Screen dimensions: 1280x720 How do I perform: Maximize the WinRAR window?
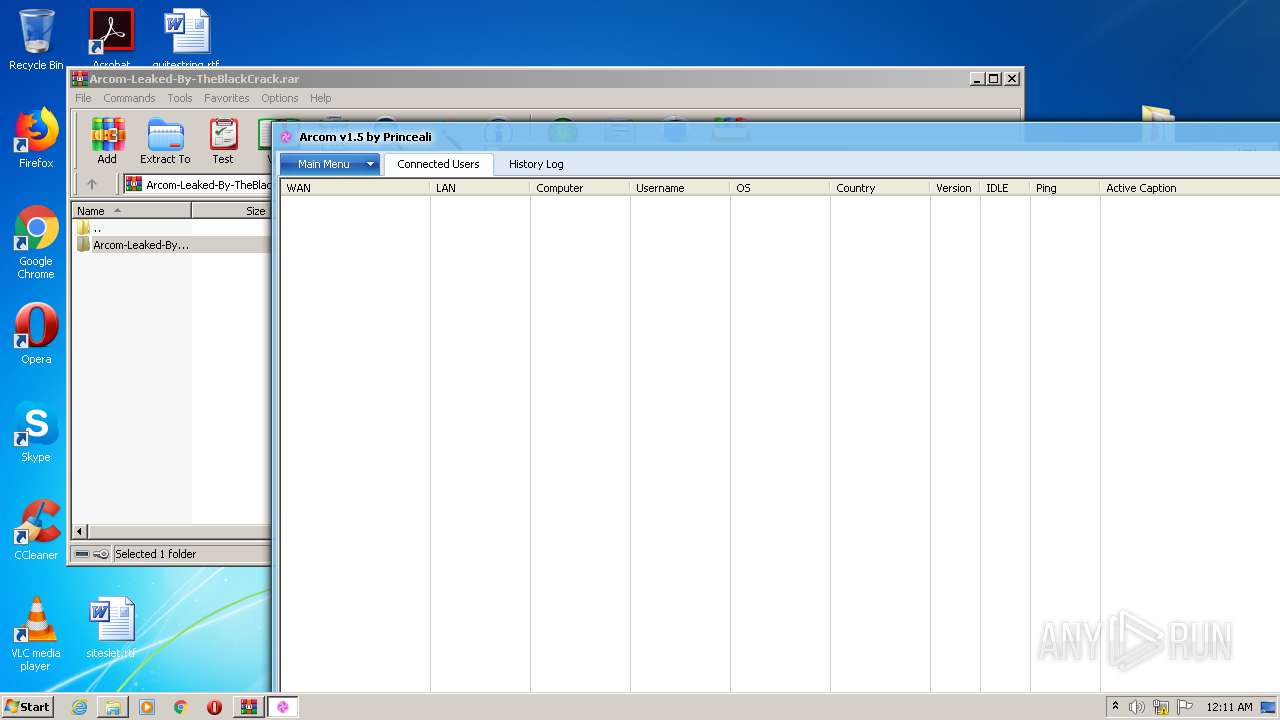coord(993,78)
